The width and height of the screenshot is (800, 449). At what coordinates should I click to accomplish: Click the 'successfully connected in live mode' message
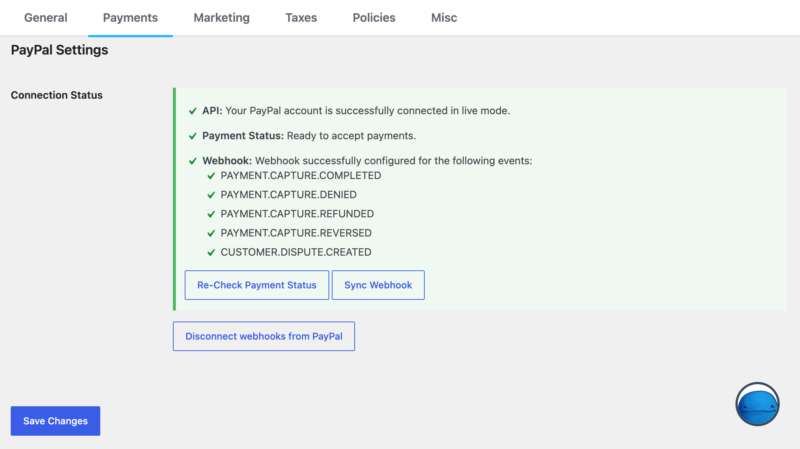pos(367,111)
